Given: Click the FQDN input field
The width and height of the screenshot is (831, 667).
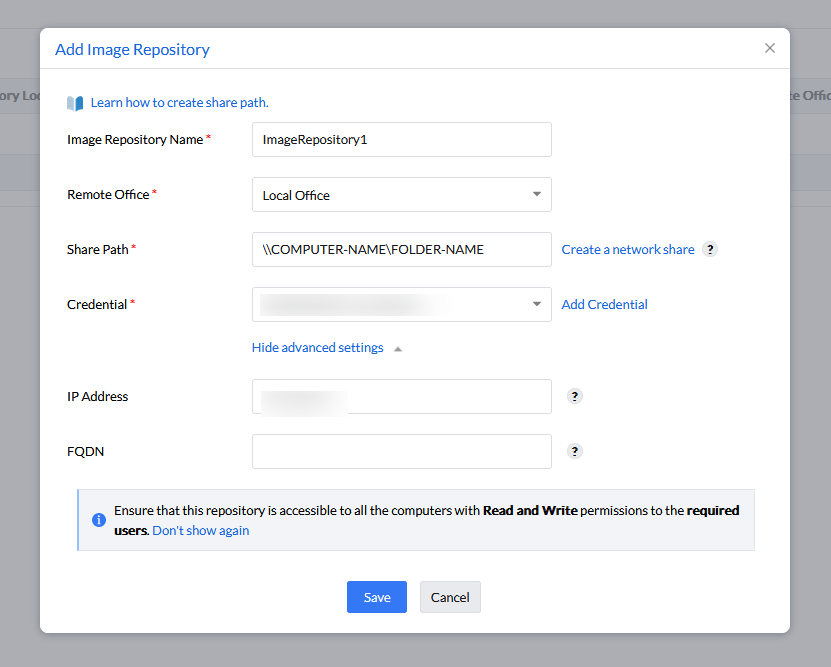Looking at the screenshot, I should pos(401,451).
